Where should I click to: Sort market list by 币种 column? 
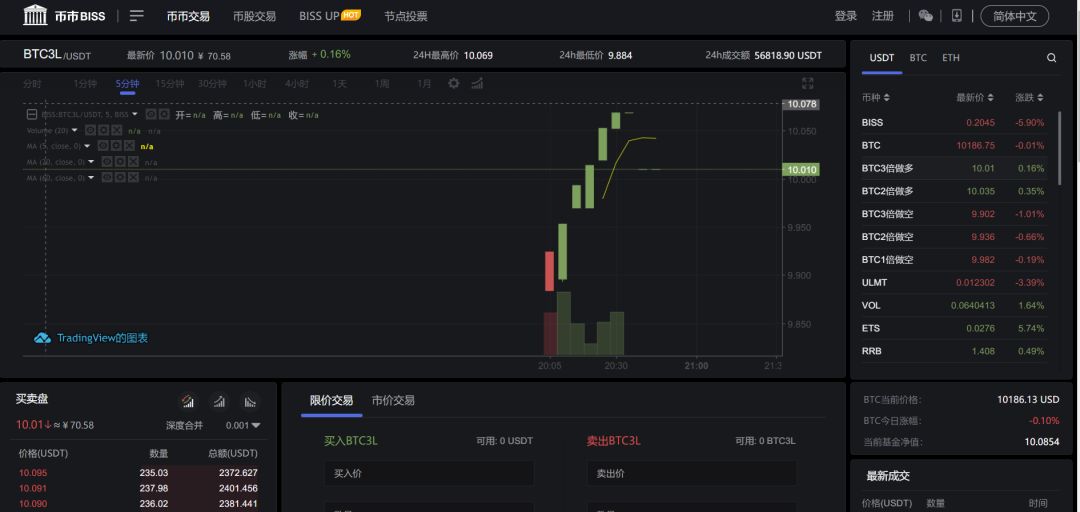pyautogui.click(x=875, y=98)
